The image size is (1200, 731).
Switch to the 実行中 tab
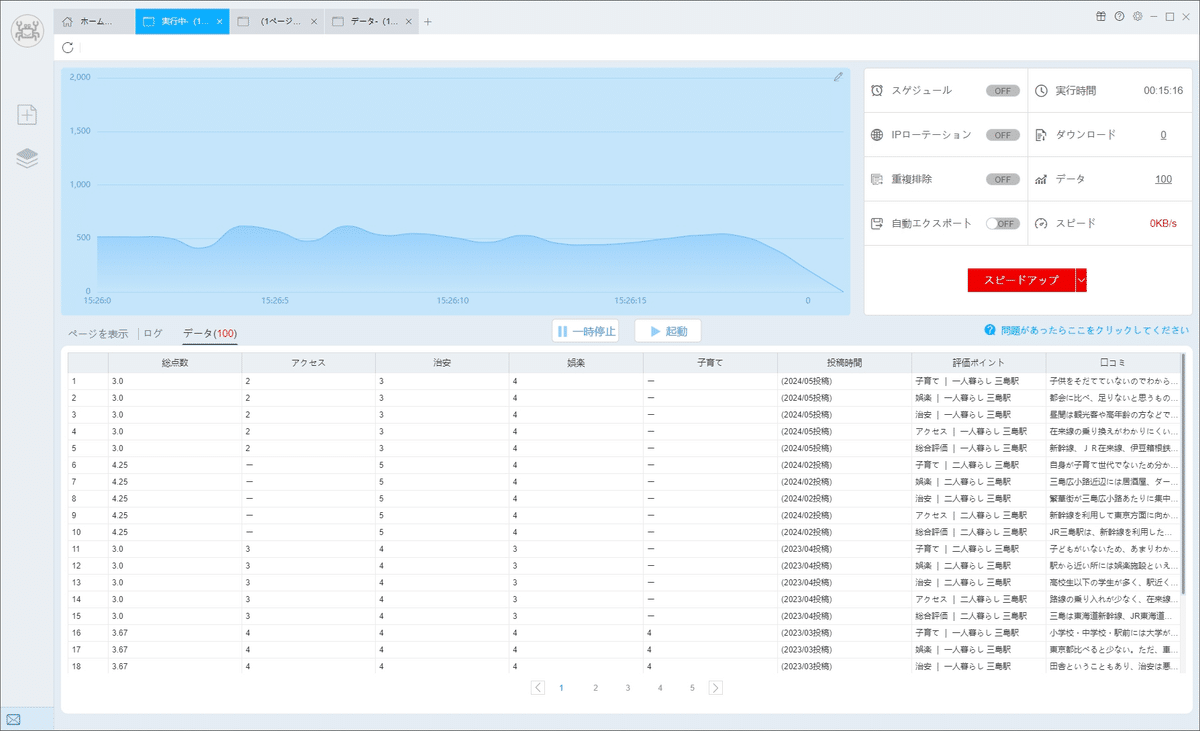[182, 21]
